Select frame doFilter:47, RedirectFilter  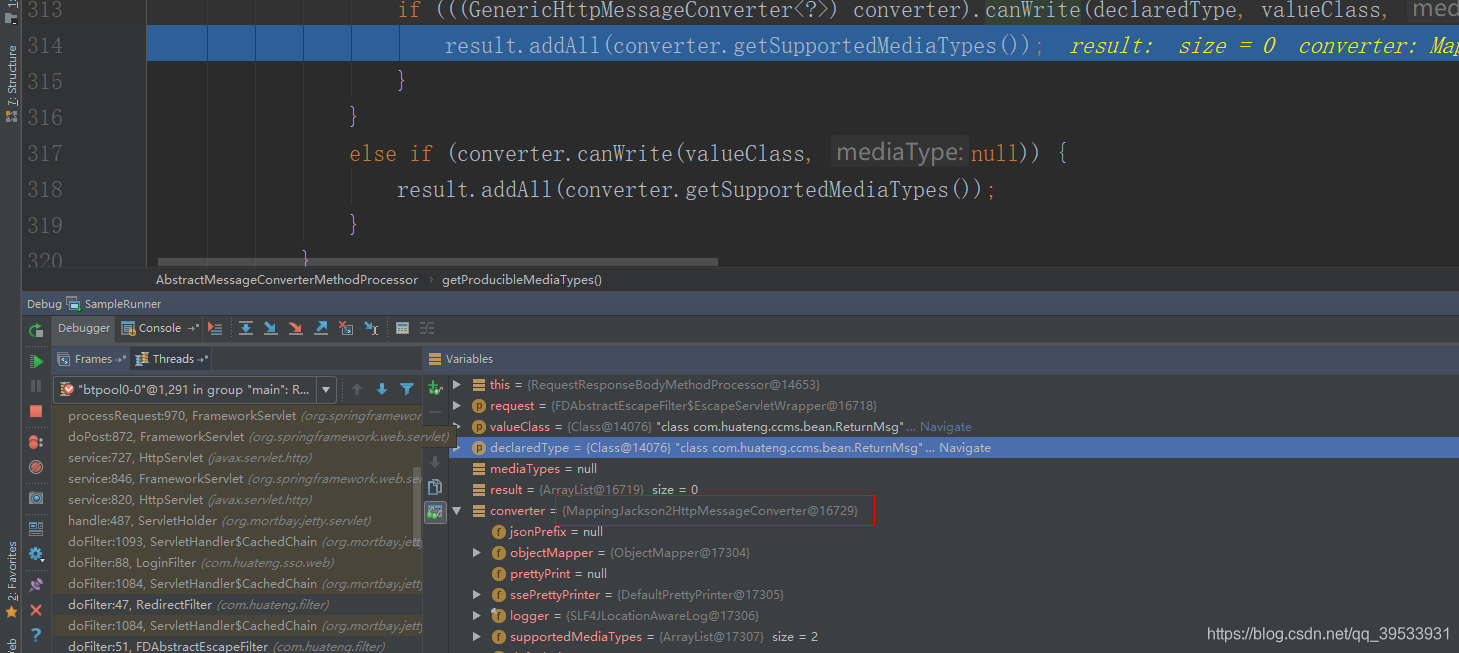pyautogui.click(x=237, y=604)
